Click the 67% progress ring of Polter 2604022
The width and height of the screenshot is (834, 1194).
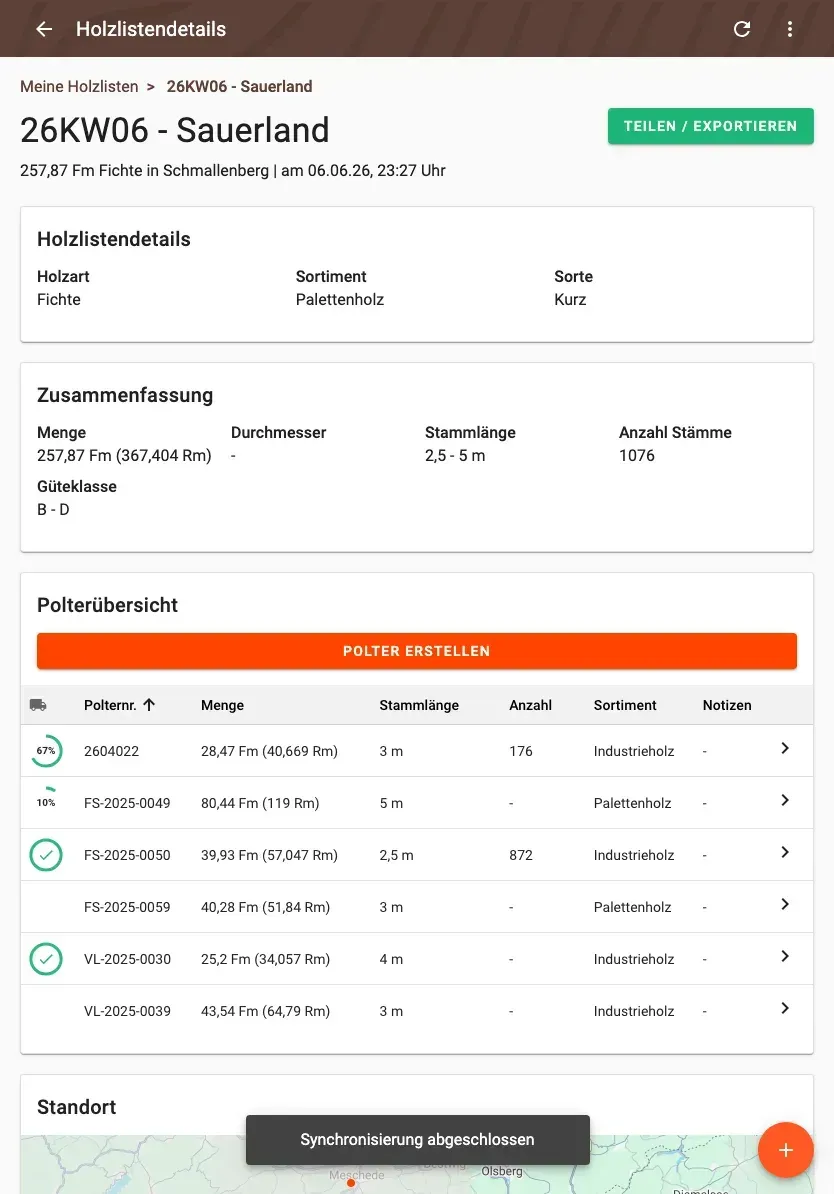(x=46, y=751)
